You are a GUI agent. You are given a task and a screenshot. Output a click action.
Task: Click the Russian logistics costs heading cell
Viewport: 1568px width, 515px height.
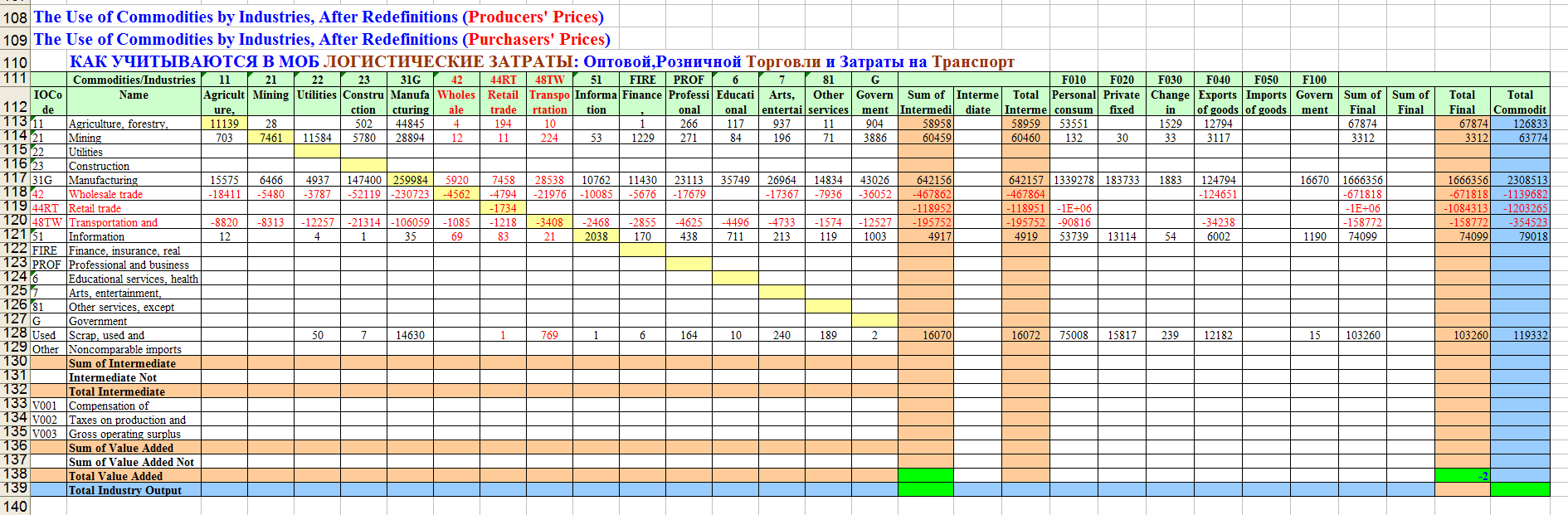tap(541, 61)
